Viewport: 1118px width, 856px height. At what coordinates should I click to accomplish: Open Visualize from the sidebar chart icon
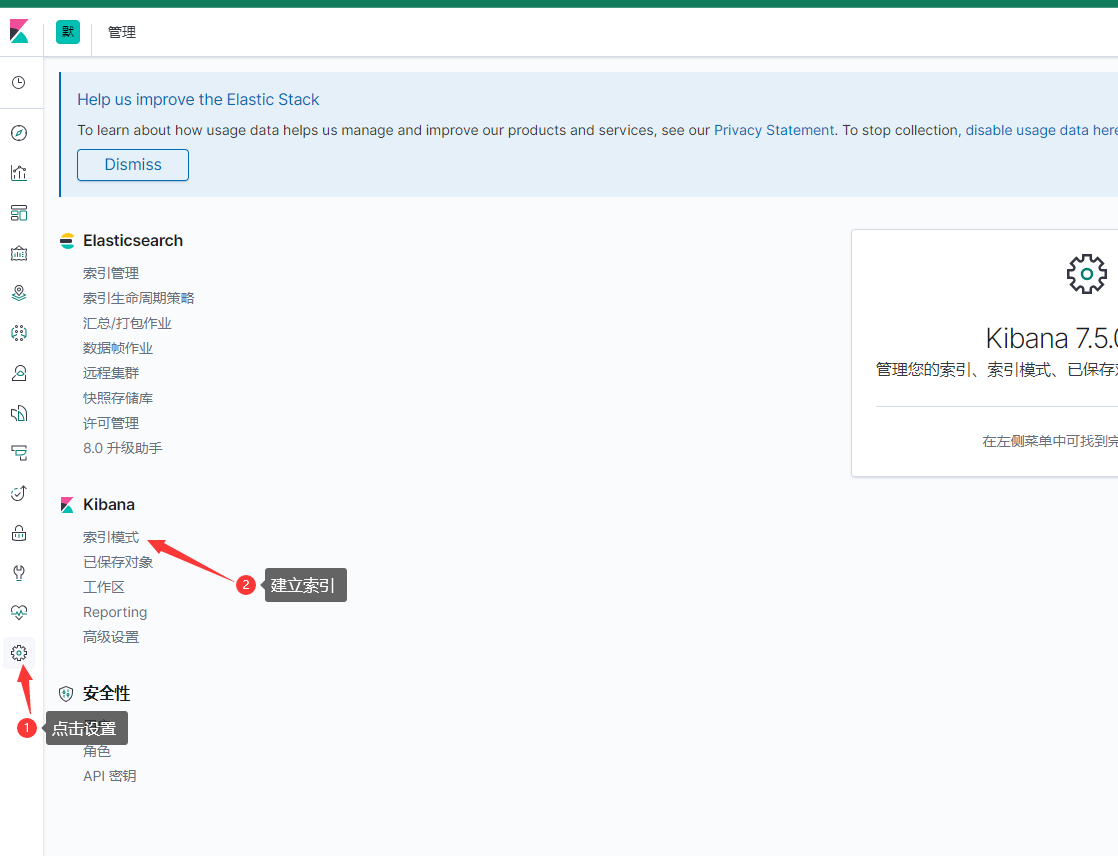(19, 173)
